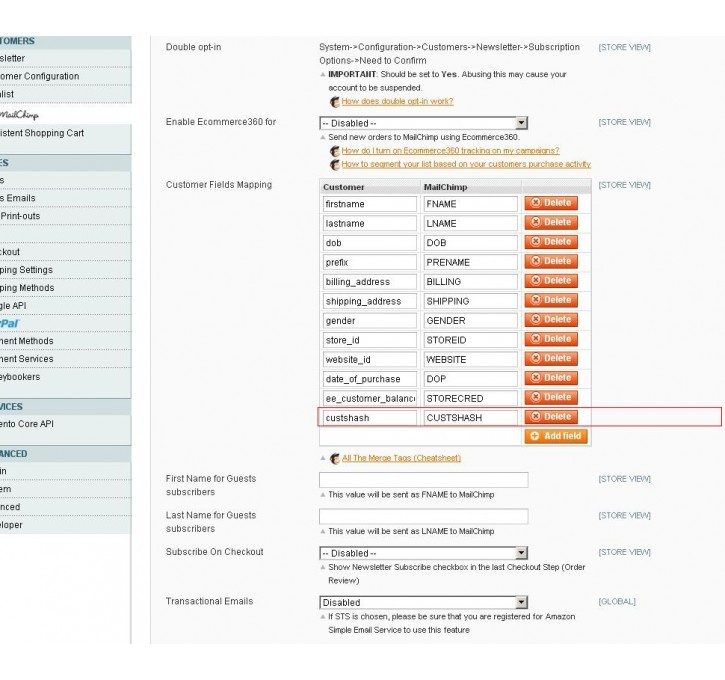Image resolution: width=725 pixels, height=680 pixels.
Task: Click the FNAME MailChimp field
Action: (470, 204)
